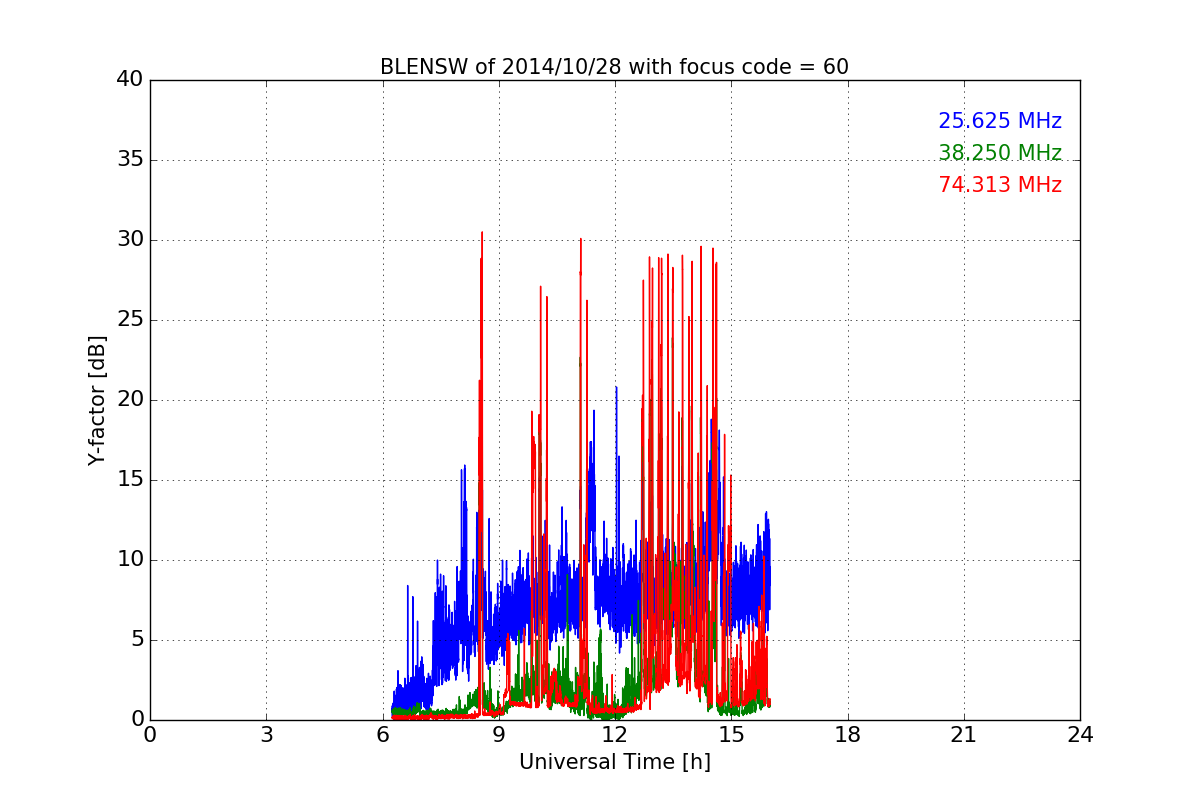The image size is (1200, 800).
Task: Click the plot title 'BLENSW of 2014/10/28'
Action: pos(614,67)
